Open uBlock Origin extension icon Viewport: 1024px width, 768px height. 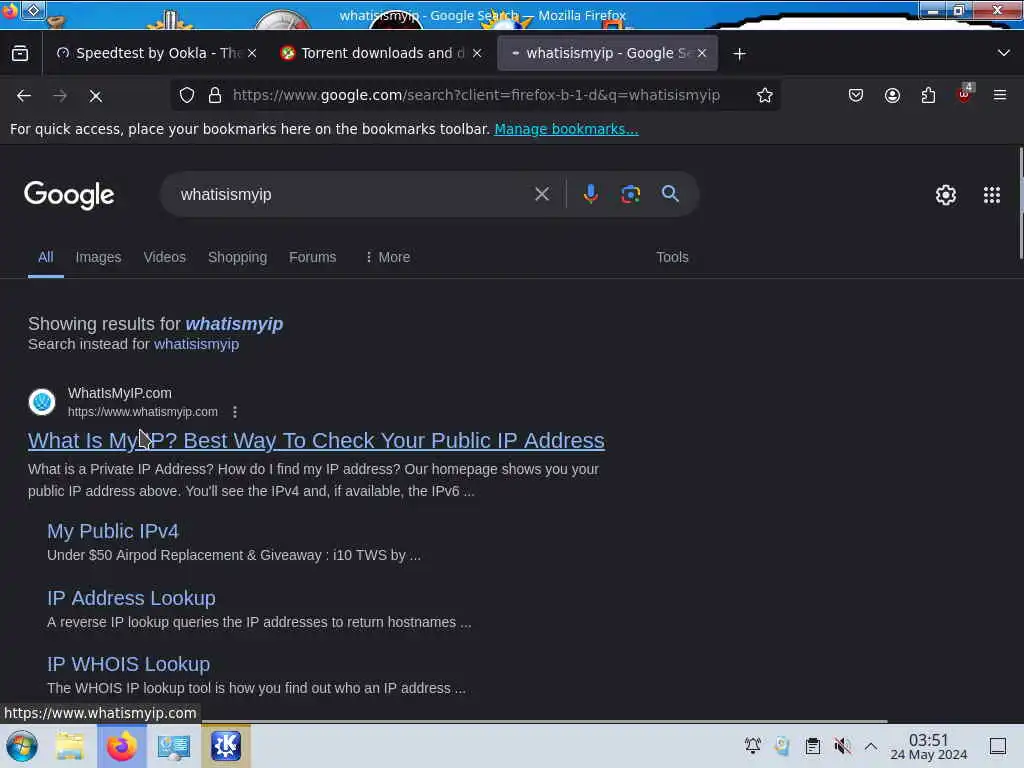pos(964,94)
